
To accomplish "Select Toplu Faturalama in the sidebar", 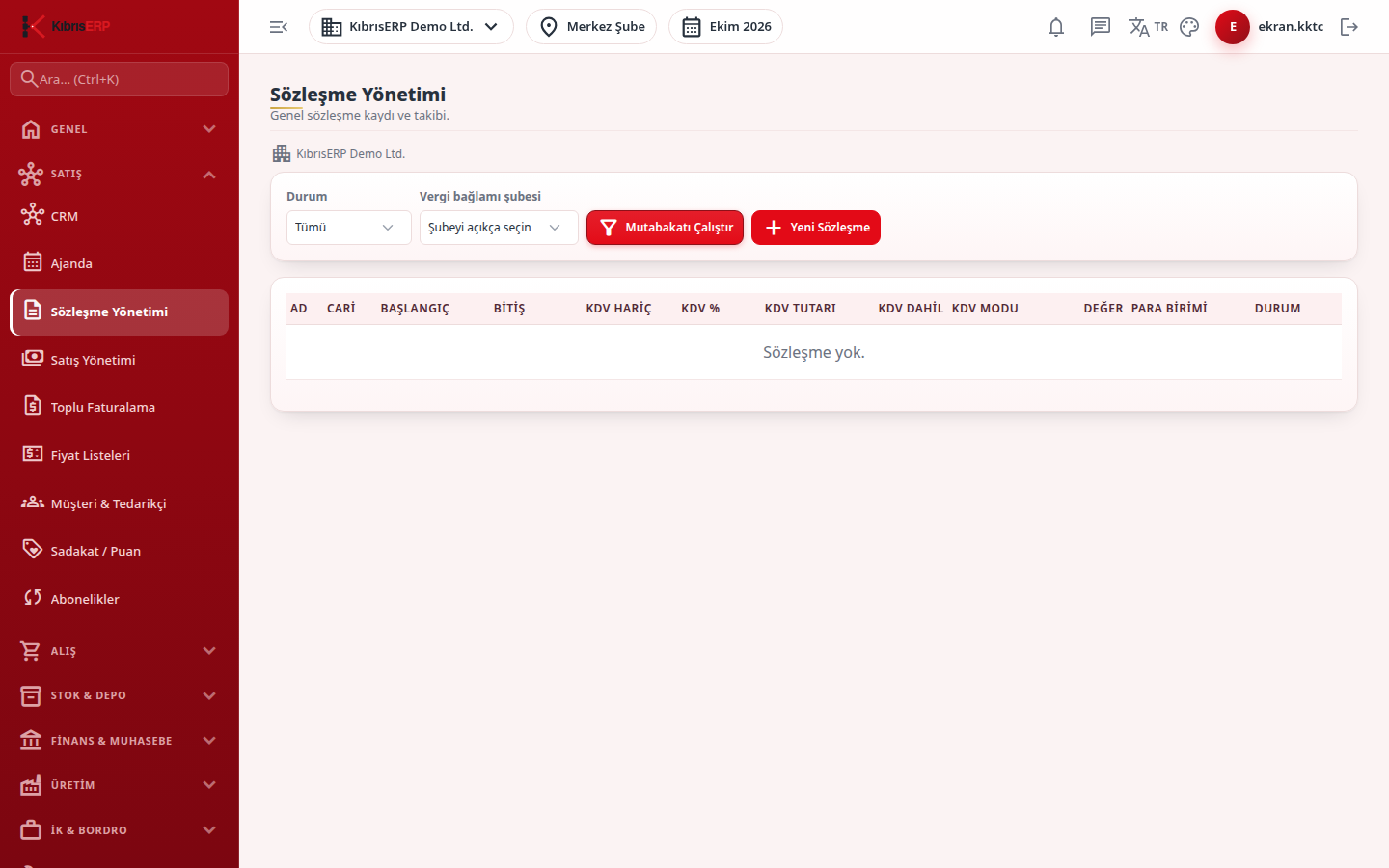I will click(120, 407).
